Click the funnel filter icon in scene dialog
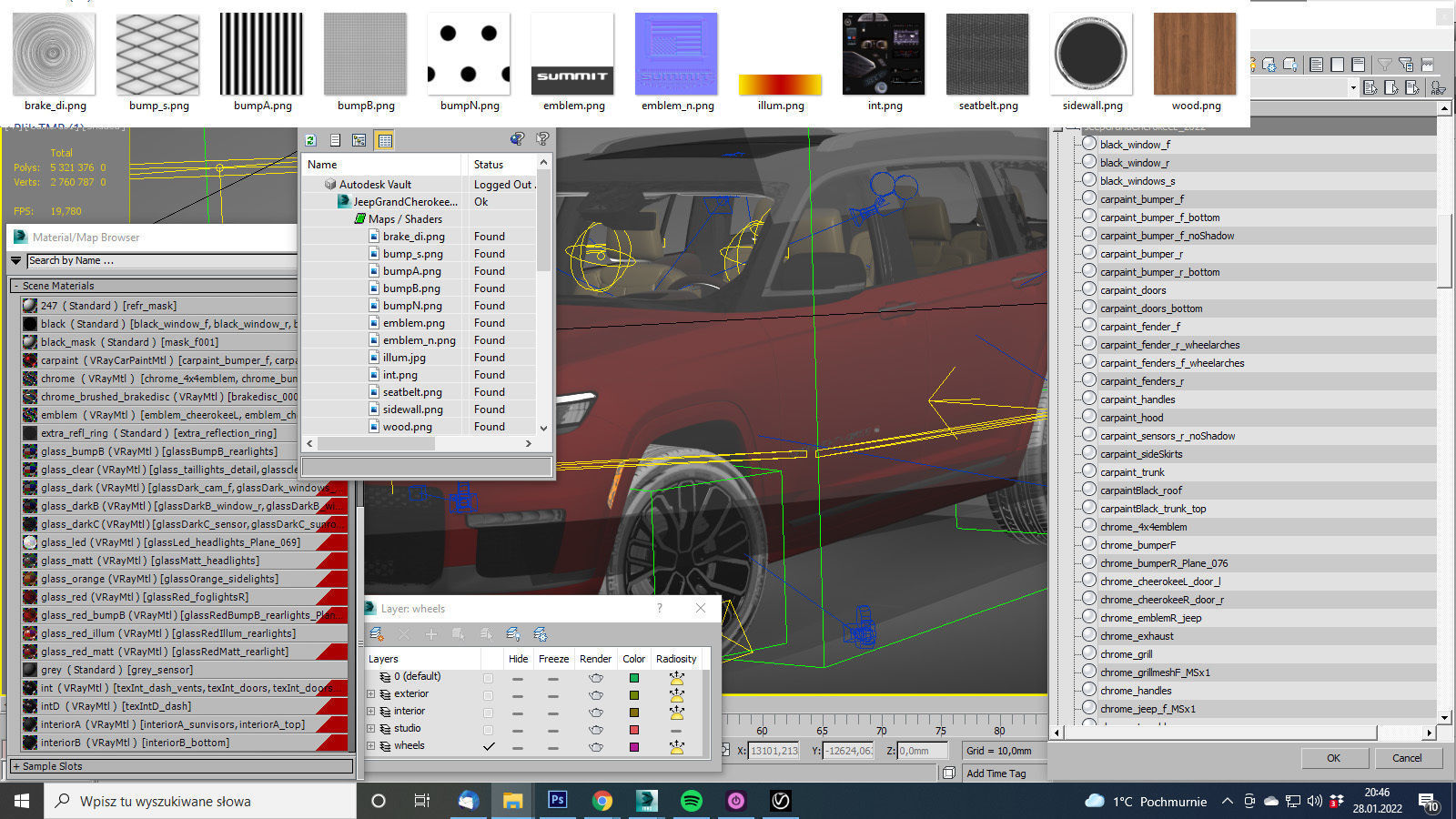 (x=1384, y=65)
